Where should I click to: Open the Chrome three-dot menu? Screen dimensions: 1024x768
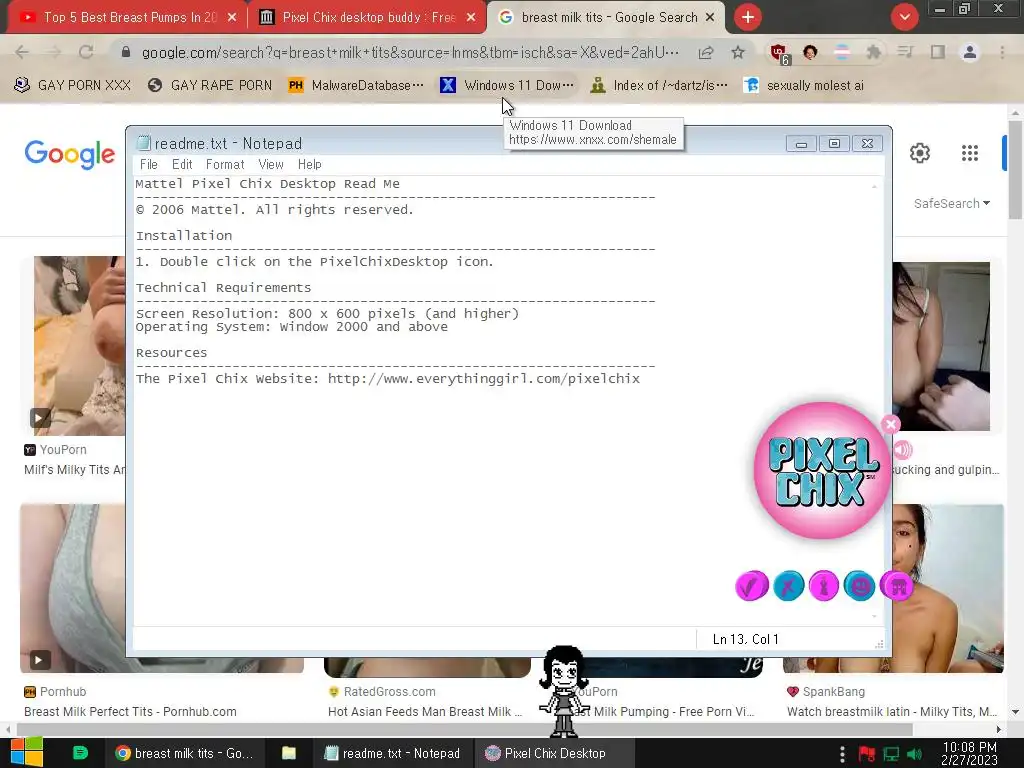1002,52
